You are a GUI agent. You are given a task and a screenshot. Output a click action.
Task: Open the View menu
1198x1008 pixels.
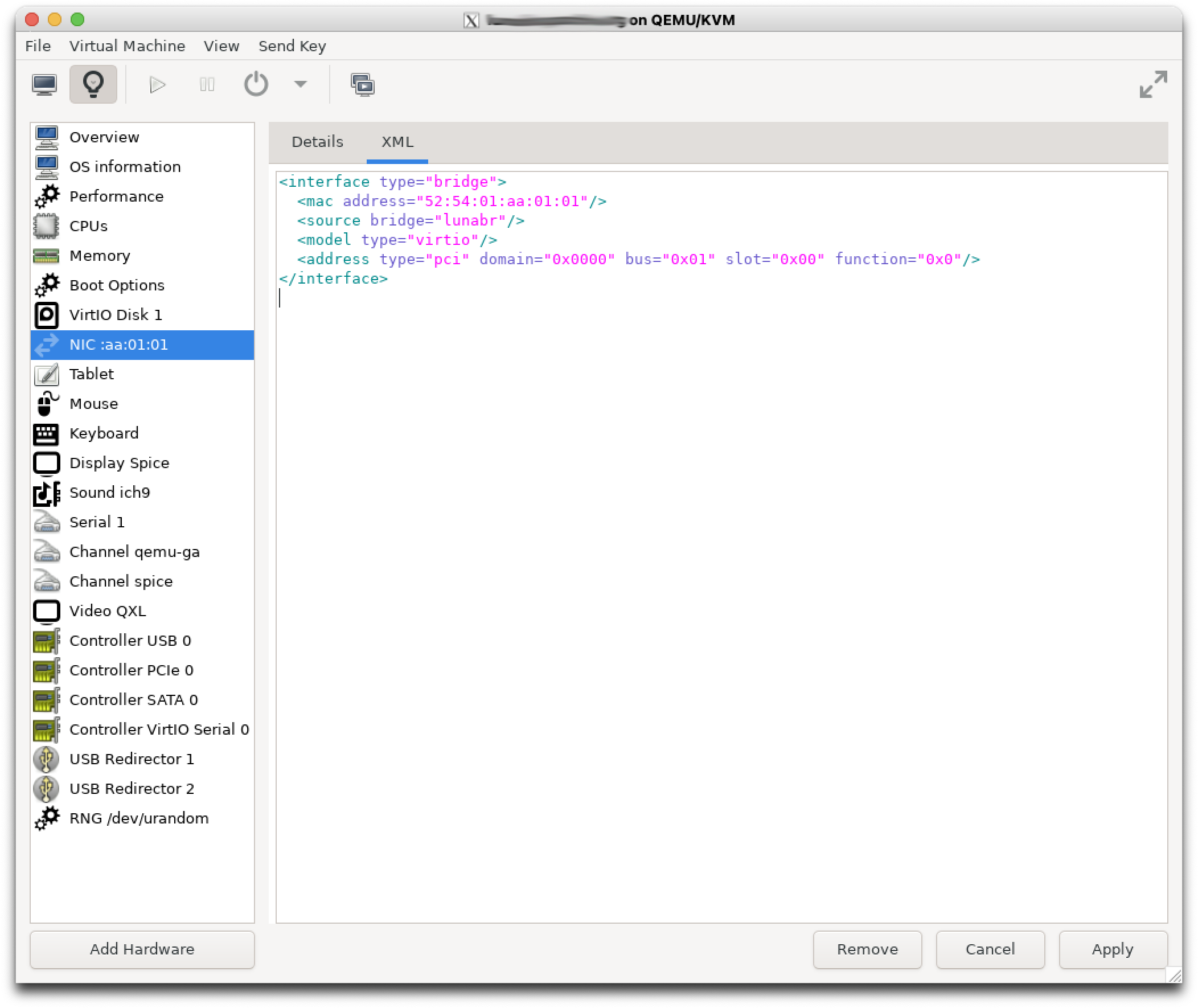point(221,46)
